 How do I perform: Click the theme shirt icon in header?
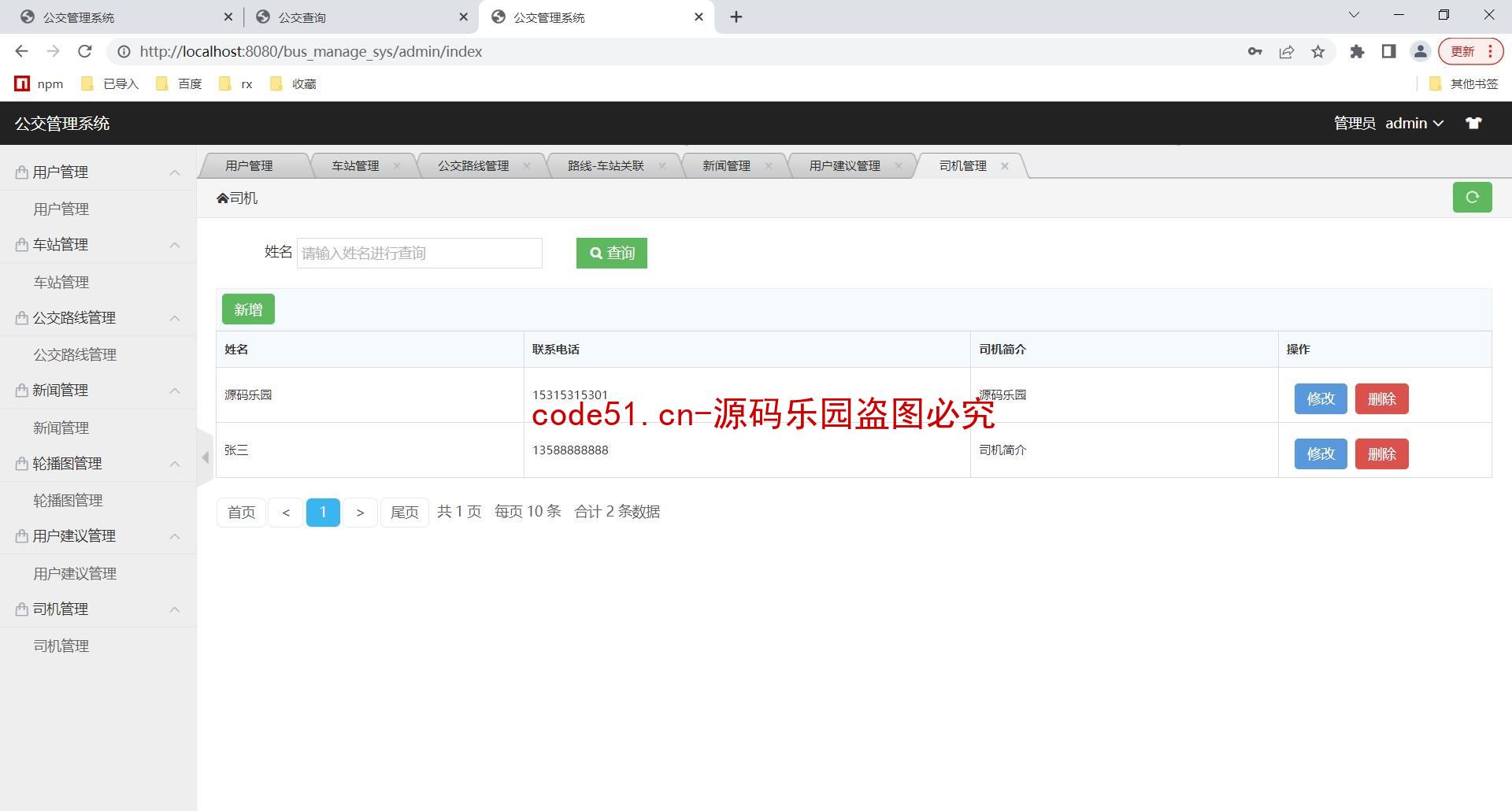pyautogui.click(x=1473, y=123)
